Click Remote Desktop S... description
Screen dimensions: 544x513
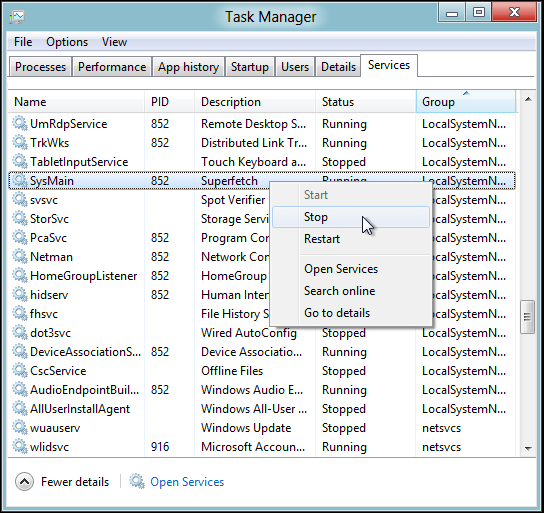tap(253, 124)
